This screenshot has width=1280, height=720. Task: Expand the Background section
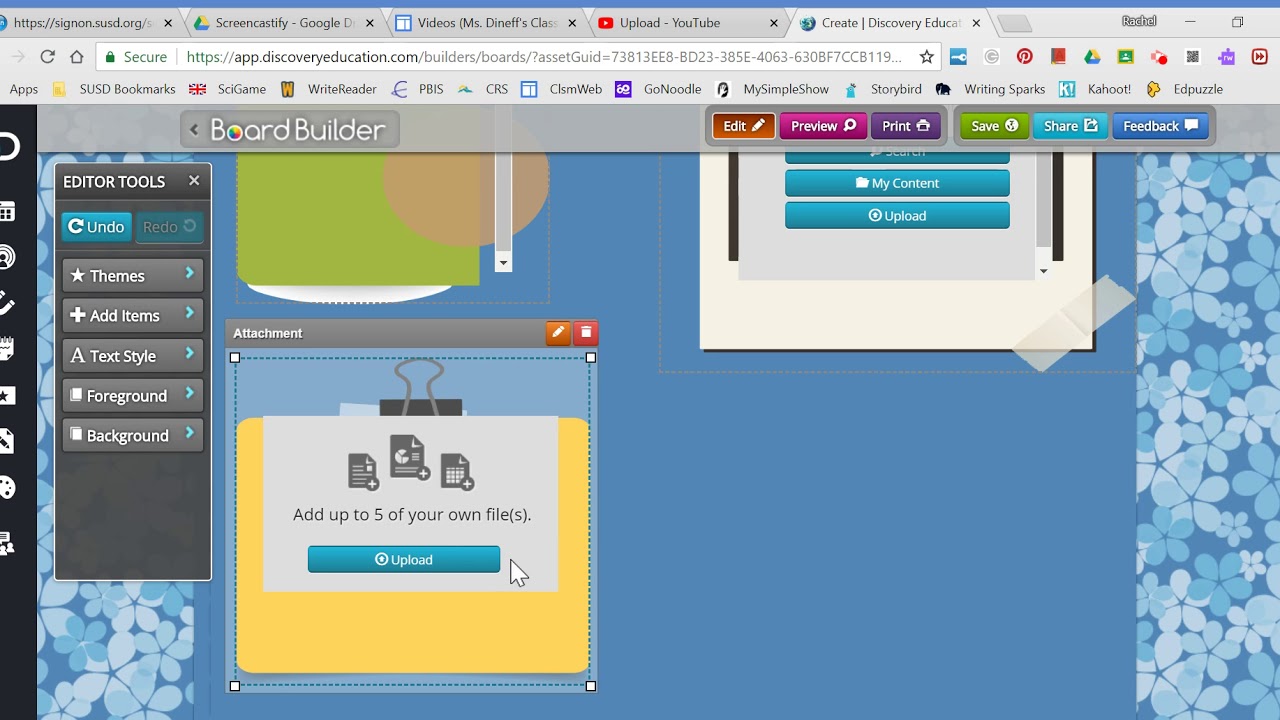click(x=133, y=435)
